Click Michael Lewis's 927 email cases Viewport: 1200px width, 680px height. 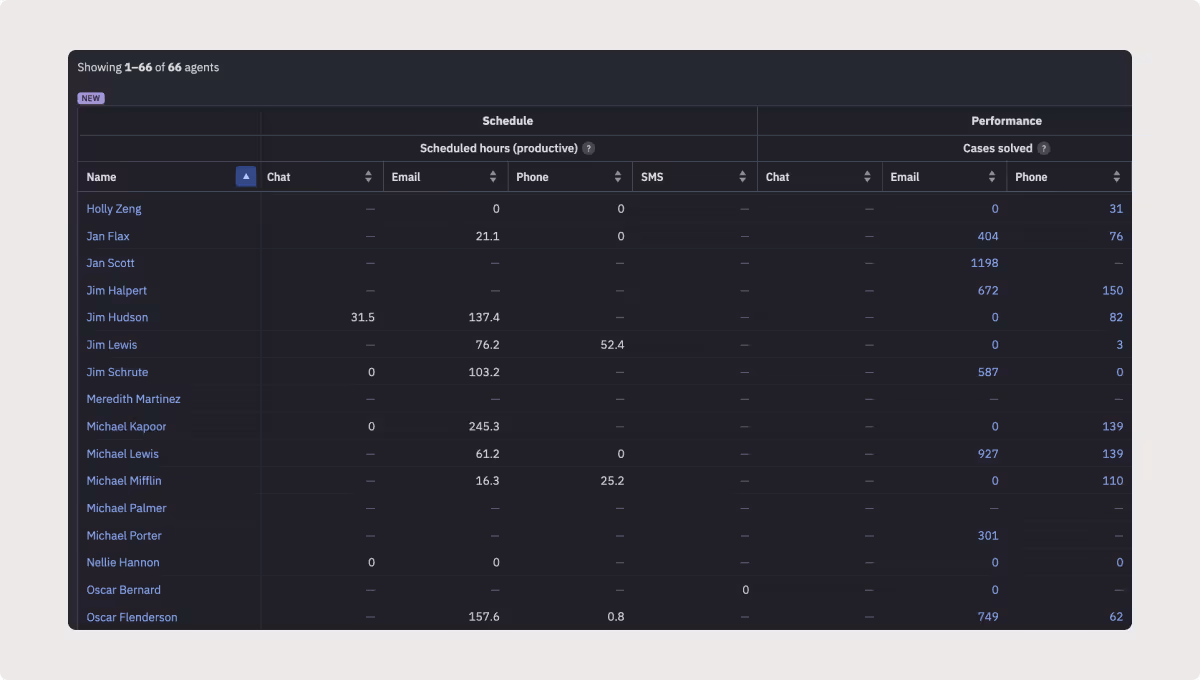tap(988, 453)
